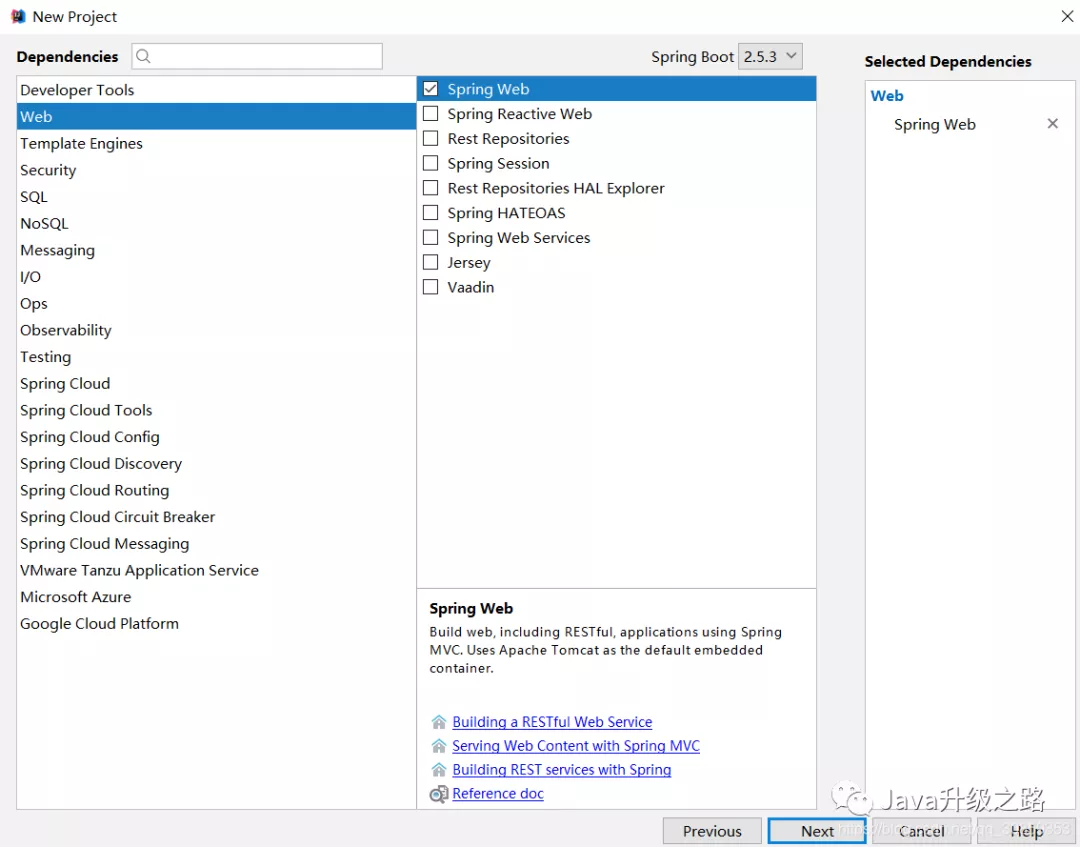Select the Testing category

tap(216, 357)
